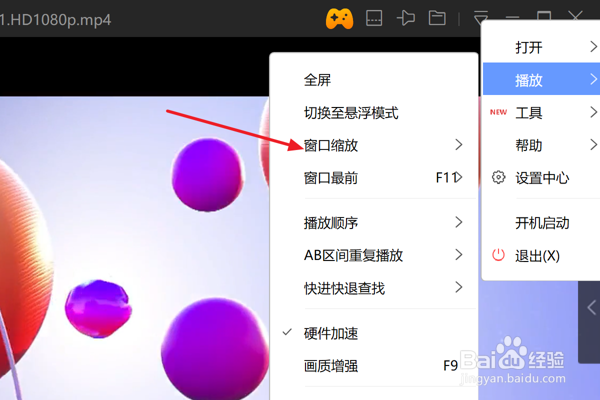Toggle 开机启动 in the main menu
600x400 pixels.
tap(541, 223)
